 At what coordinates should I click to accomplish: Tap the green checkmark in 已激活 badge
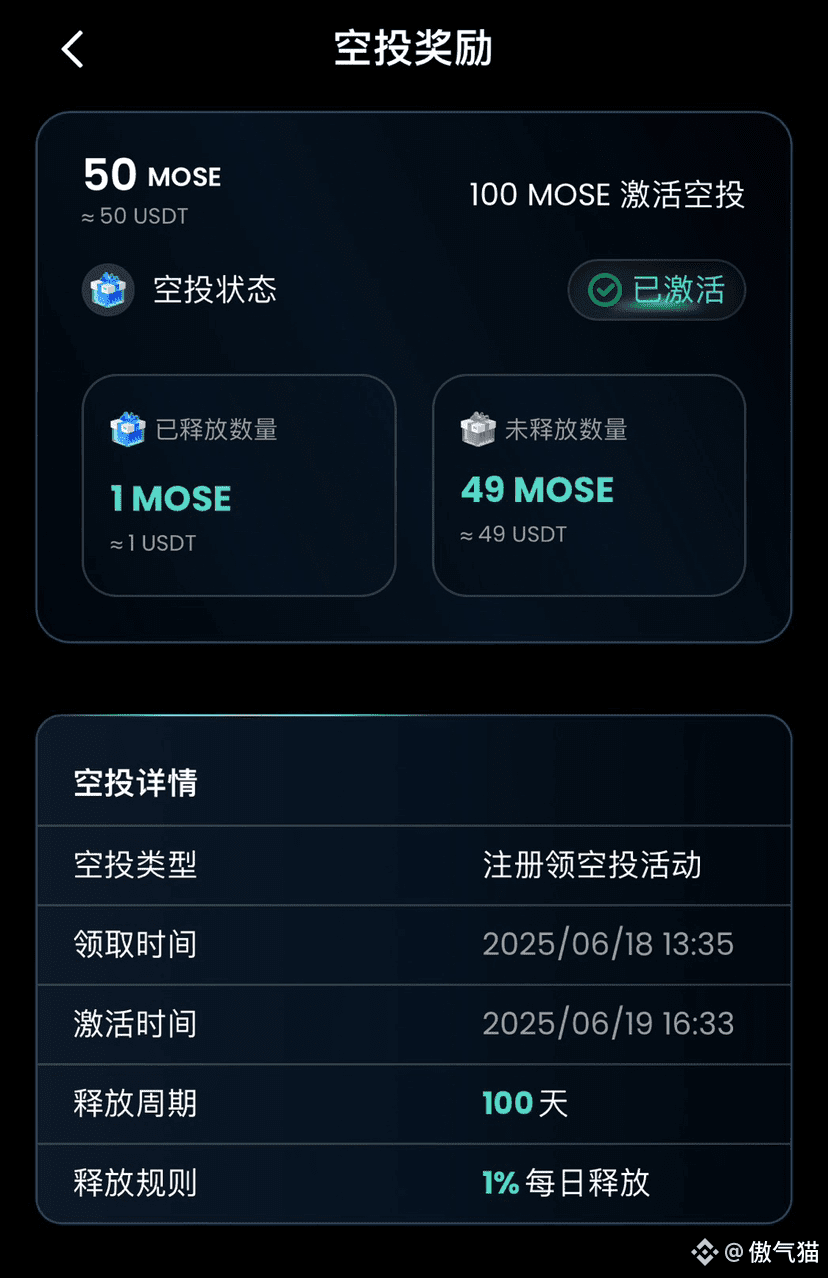pyautogui.click(x=604, y=290)
